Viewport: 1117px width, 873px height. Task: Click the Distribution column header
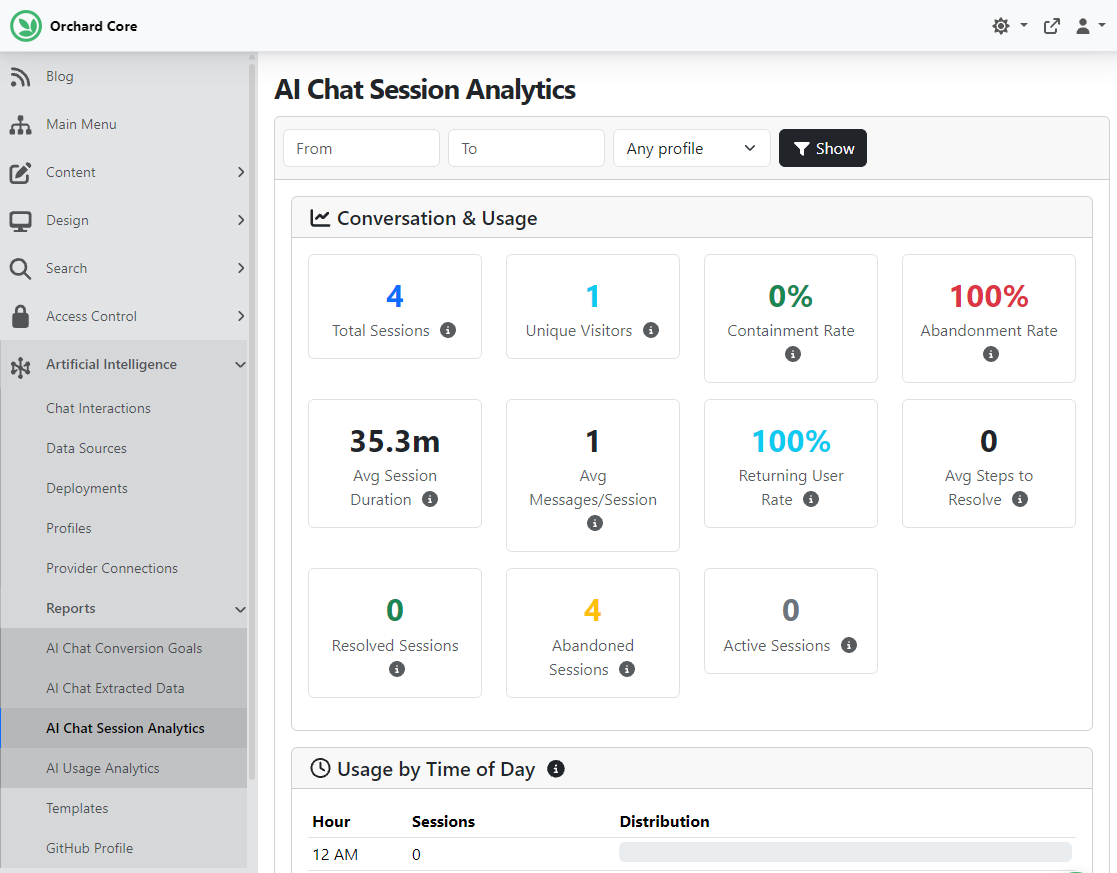coord(664,822)
